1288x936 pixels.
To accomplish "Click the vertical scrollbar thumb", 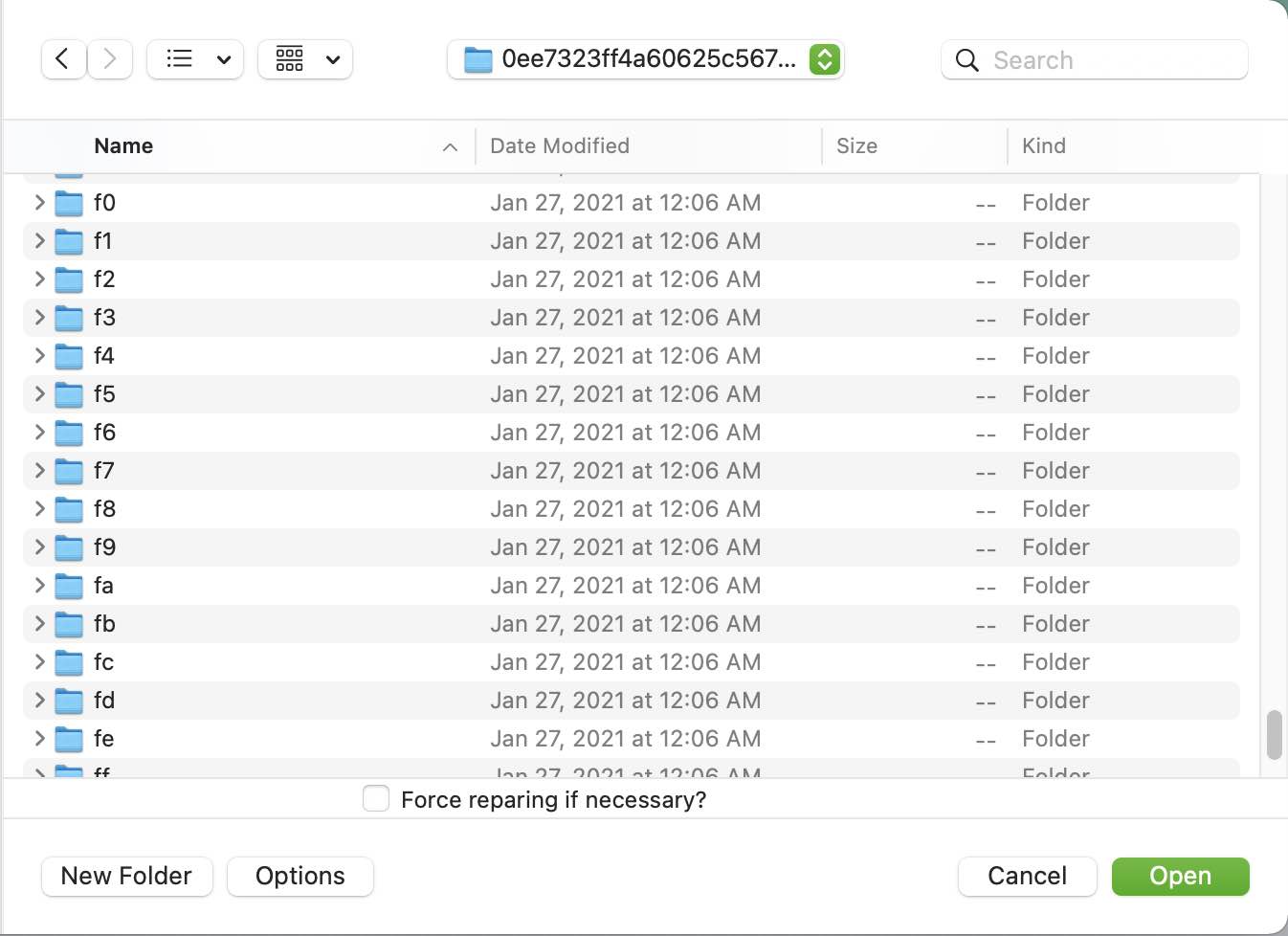I will click(1274, 734).
